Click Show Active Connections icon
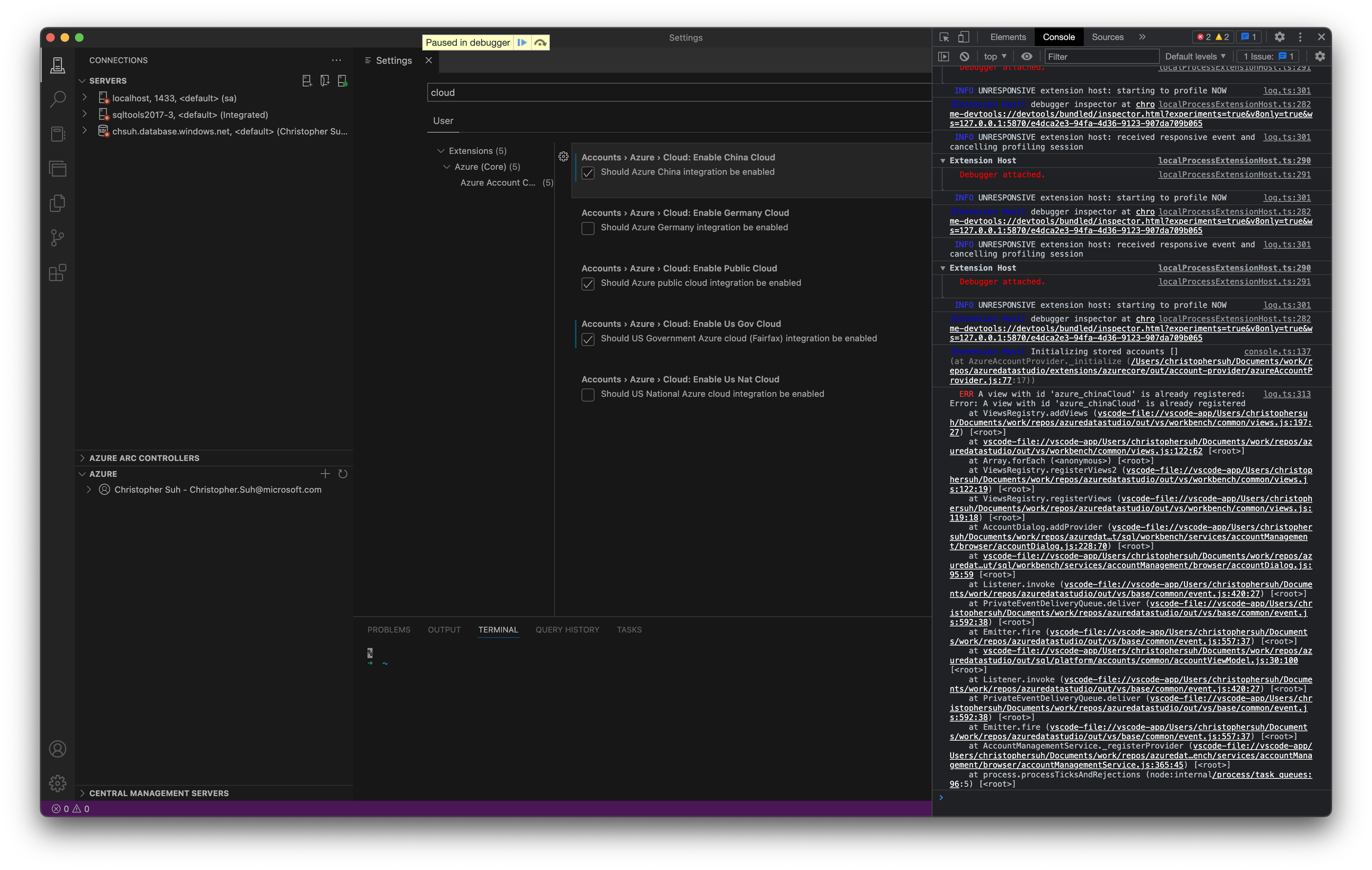Image resolution: width=1372 pixels, height=870 pixels. pyautogui.click(x=342, y=80)
